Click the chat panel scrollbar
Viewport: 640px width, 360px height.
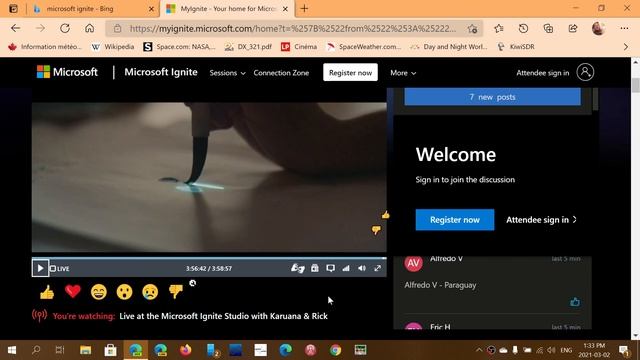point(596,99)
